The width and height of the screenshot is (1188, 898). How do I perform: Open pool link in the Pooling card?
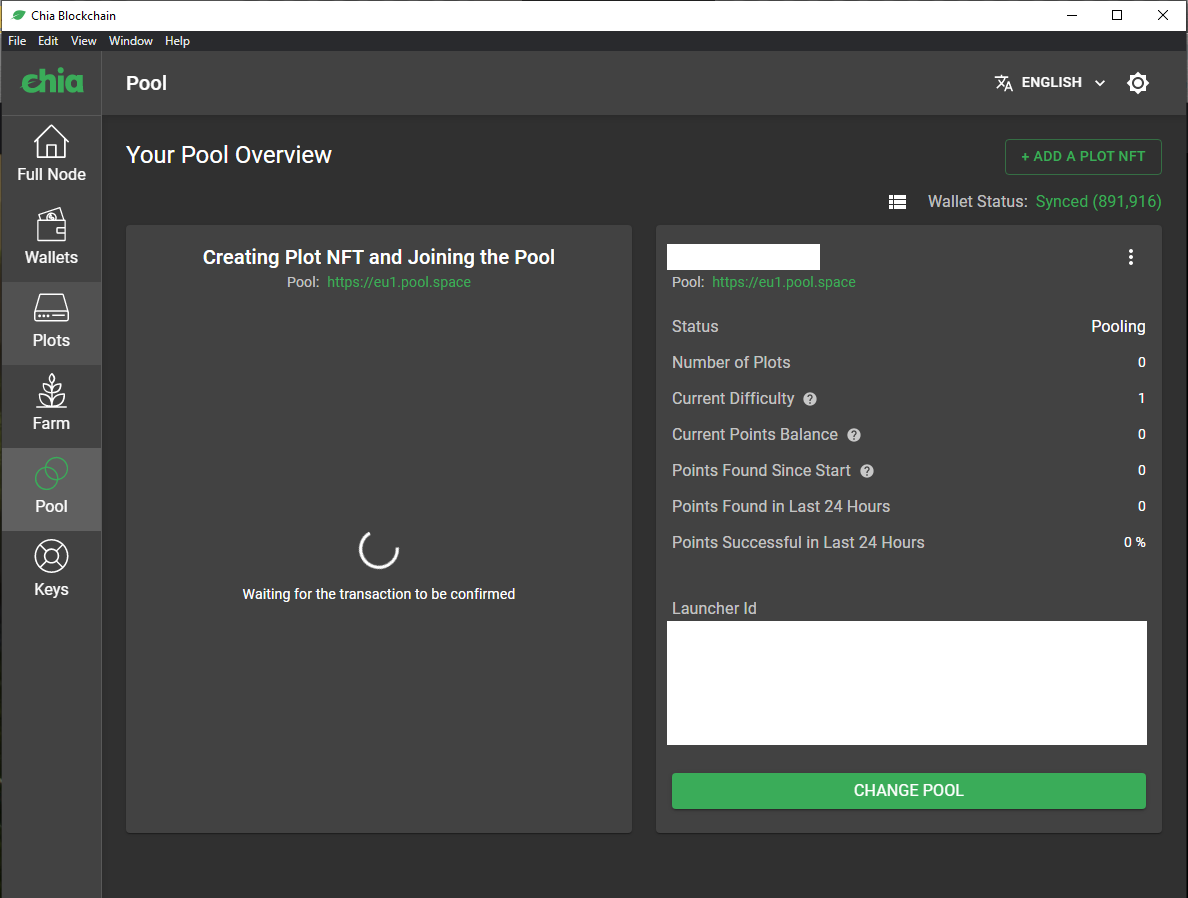(783, 282)
